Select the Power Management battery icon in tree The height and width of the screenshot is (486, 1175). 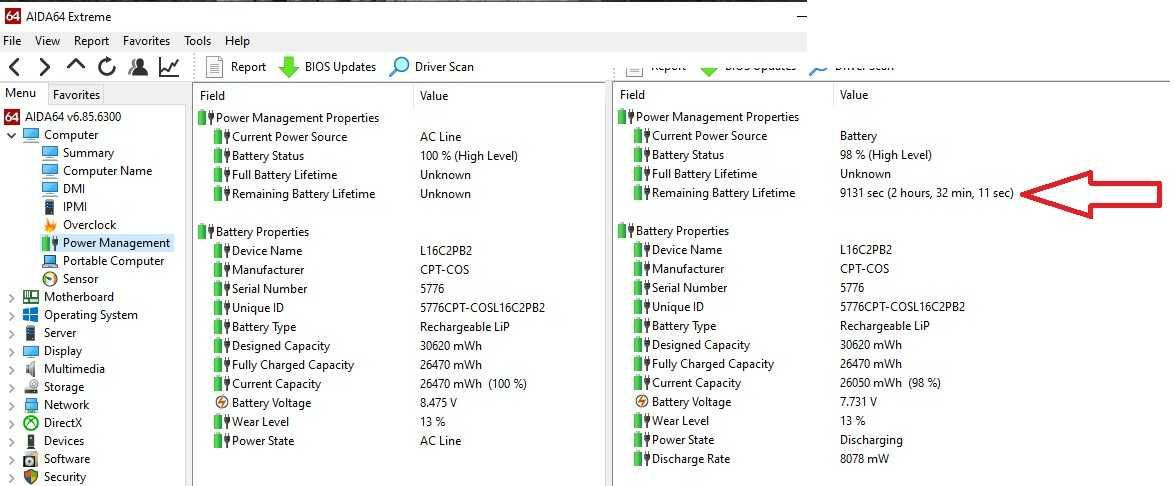pos(49,243)
